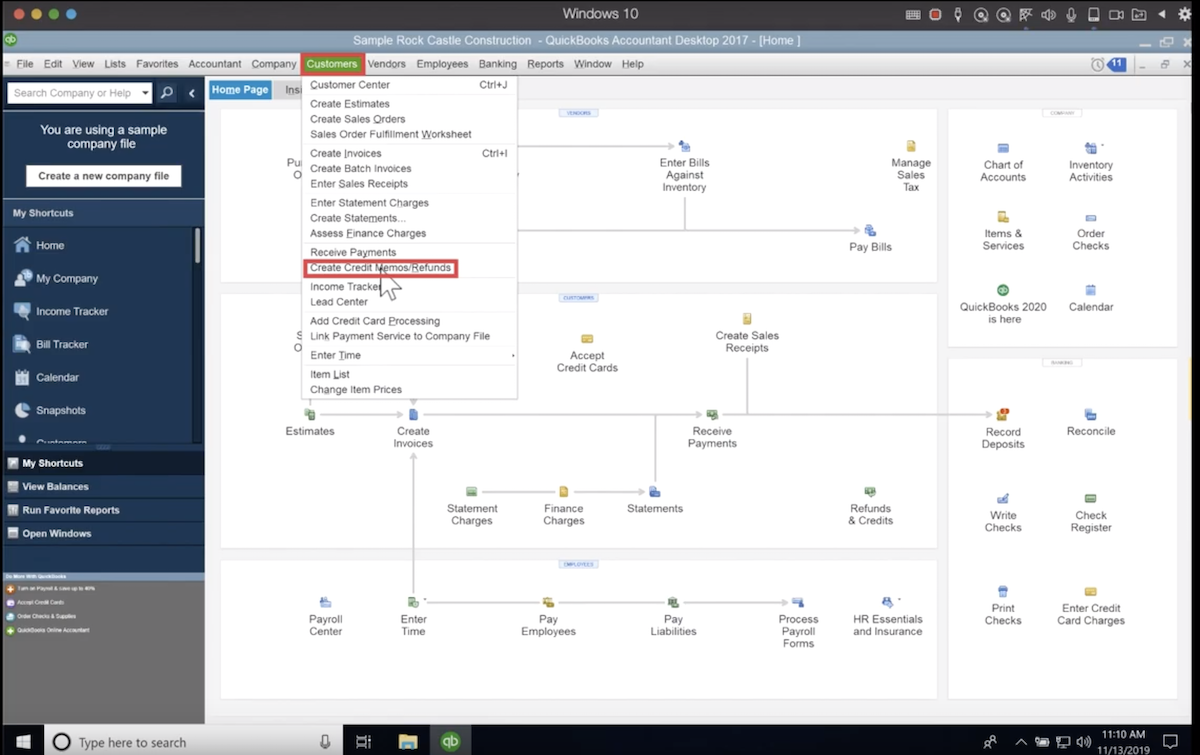Open the Reports menu
Viewport: 1200px width, 755px height.
pyautogui.click(x=545, y=64)
